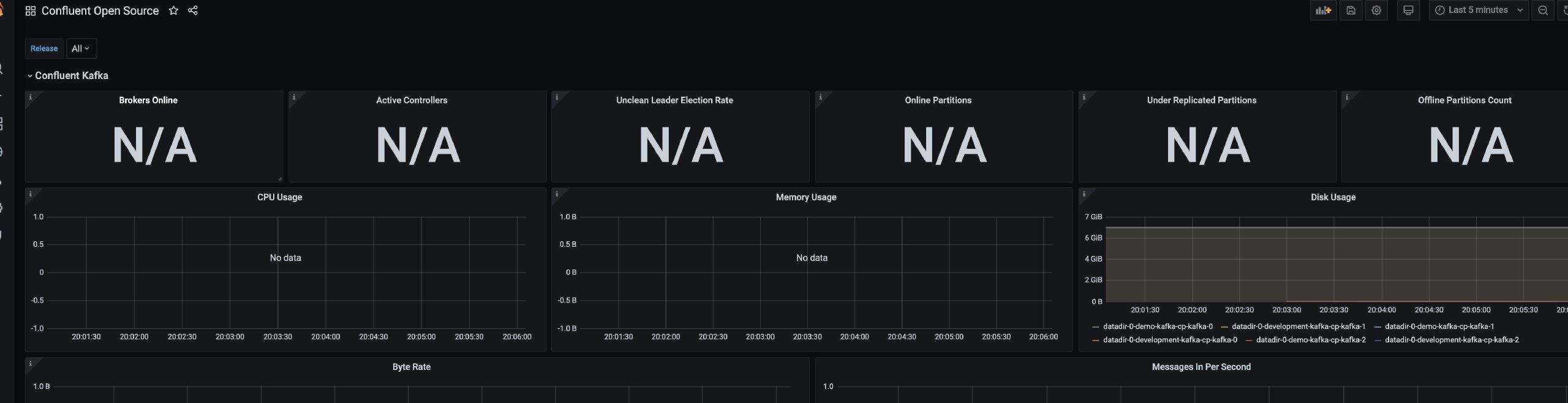Open Online Partitions panel title menu
The height and width of the screenshot is (403, 1568).
pos(938,100)
